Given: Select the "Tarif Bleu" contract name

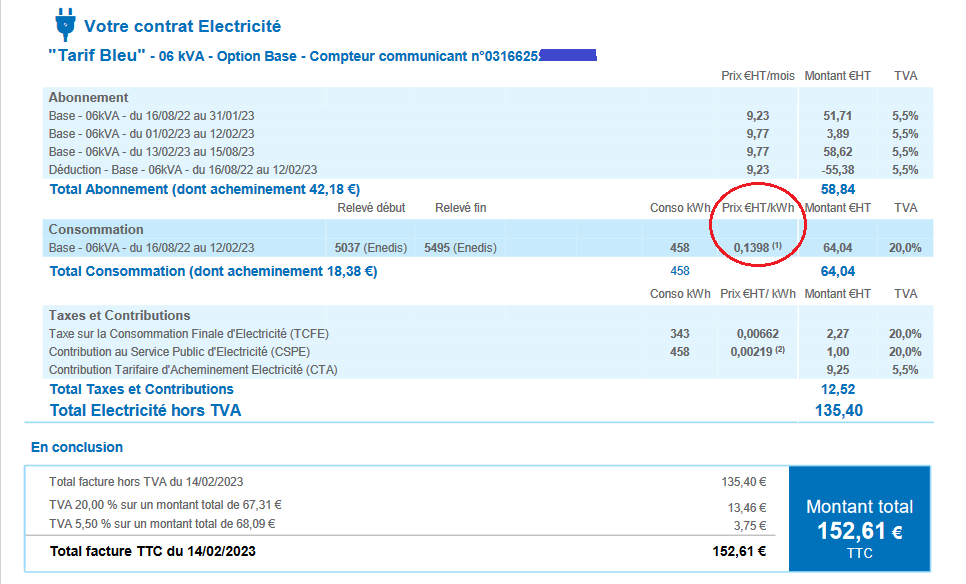Looking at the screenshot, I should click(95, 55).
